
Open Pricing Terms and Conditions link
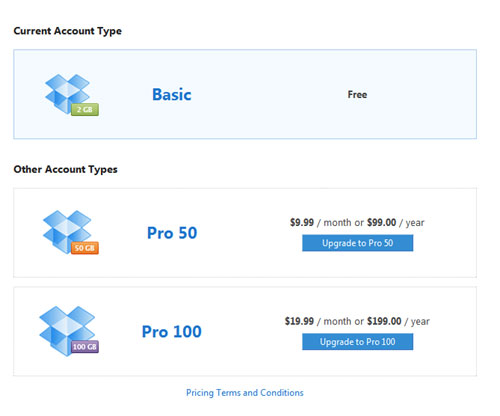tap(245, 393)
